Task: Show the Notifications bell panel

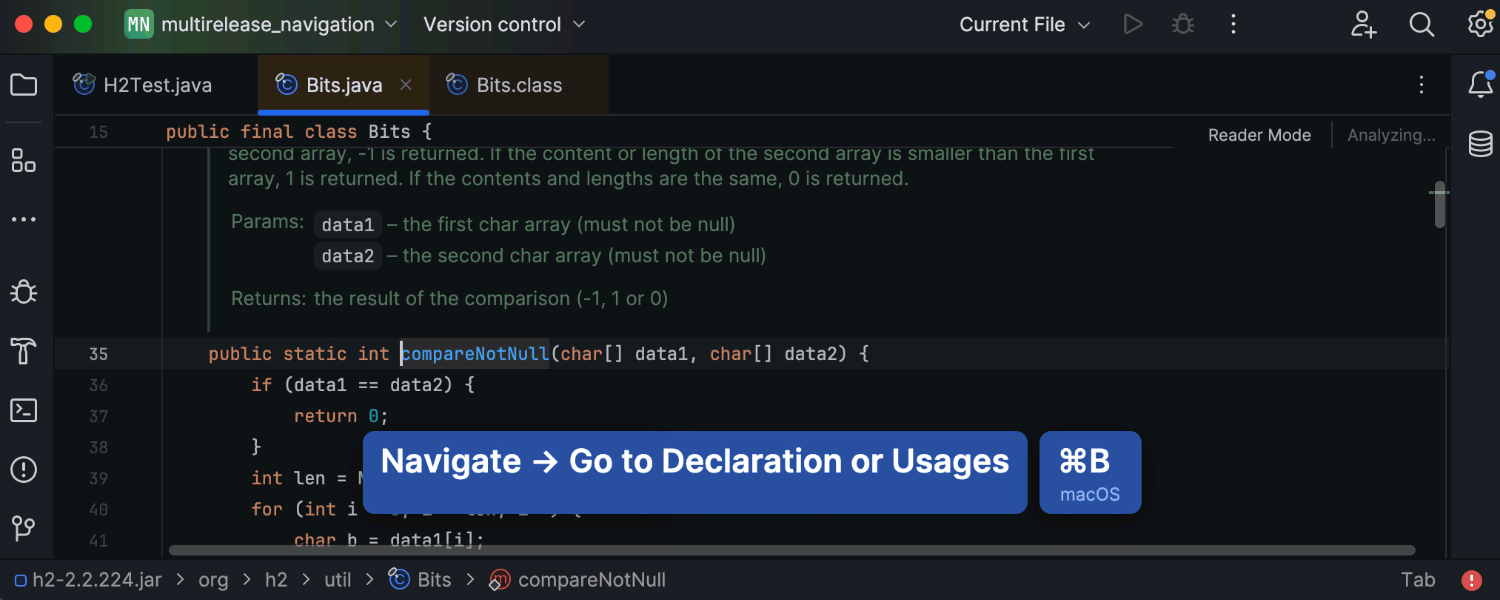Action: (1480, 85)
